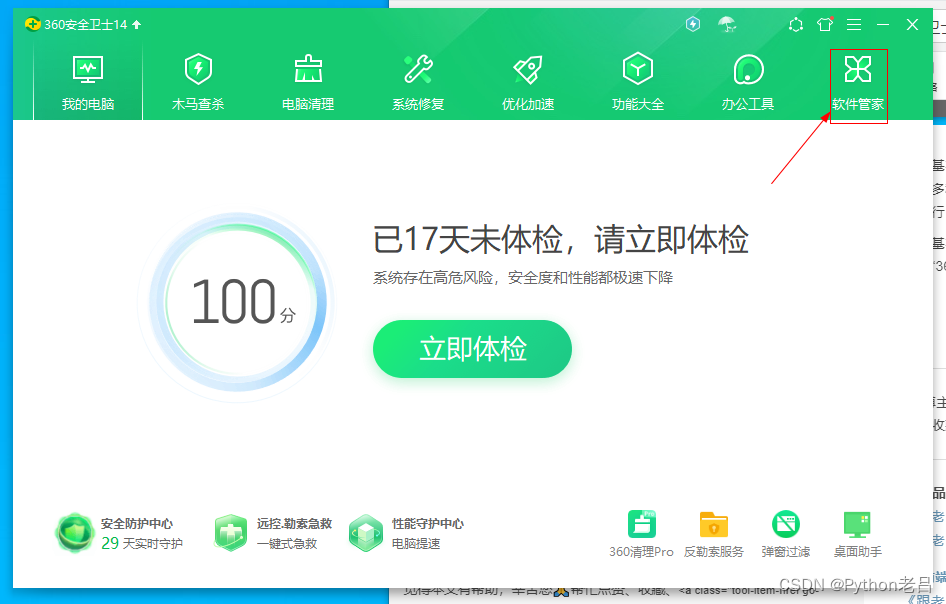Open 安全防护中心 shield icon
The image size is (946, 604).
74,533
